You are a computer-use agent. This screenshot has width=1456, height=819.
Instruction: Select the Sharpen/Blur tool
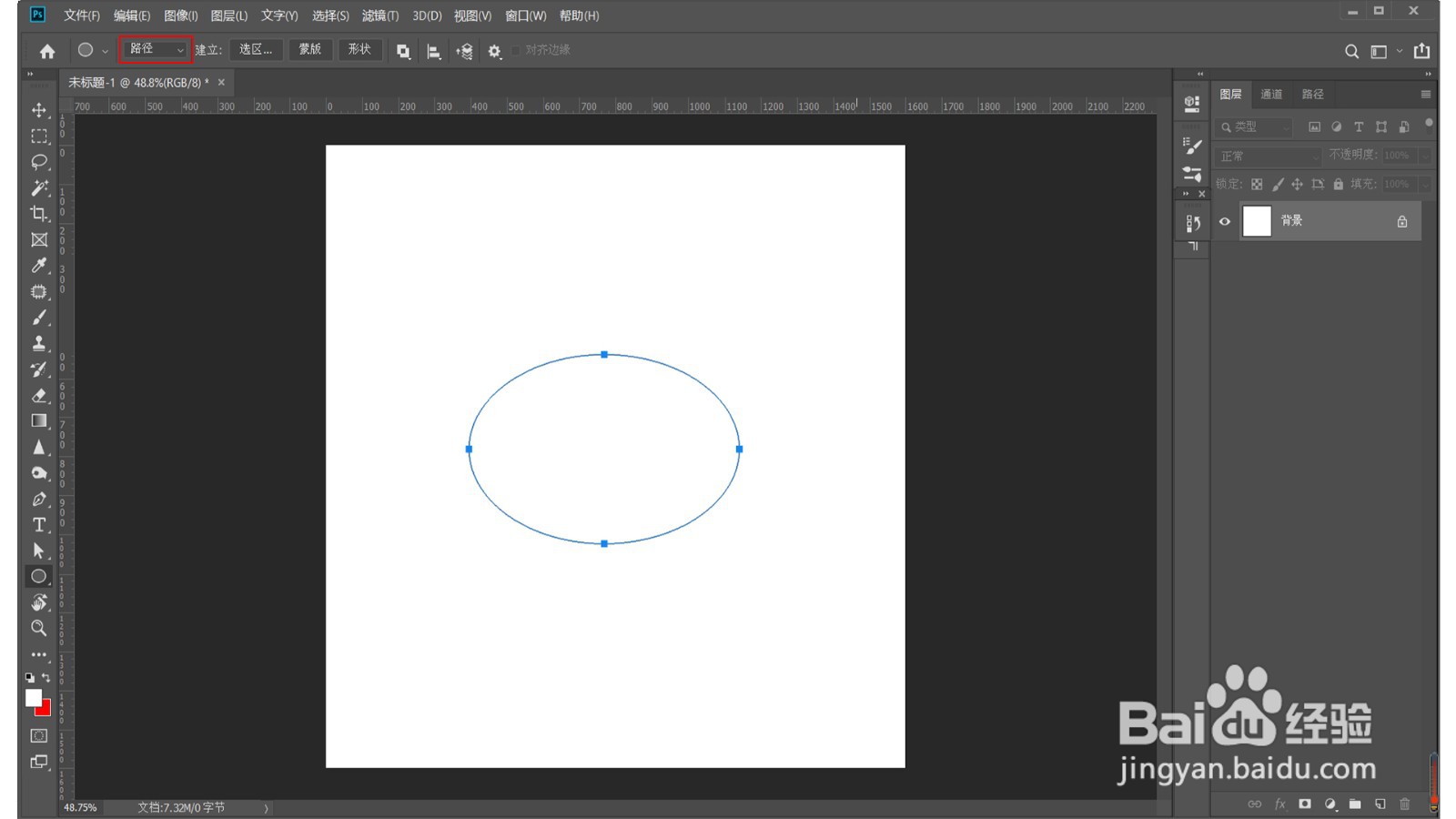[x=39, y=448]
